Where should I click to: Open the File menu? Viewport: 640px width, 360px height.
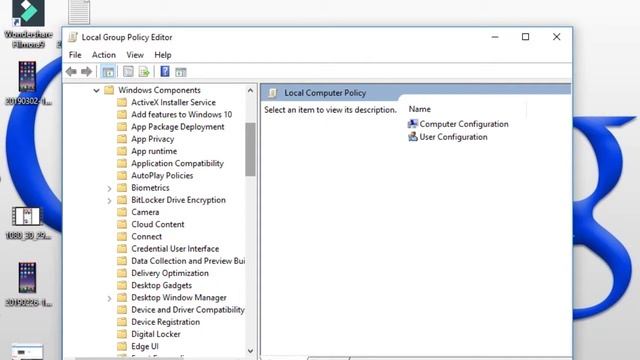75,55
